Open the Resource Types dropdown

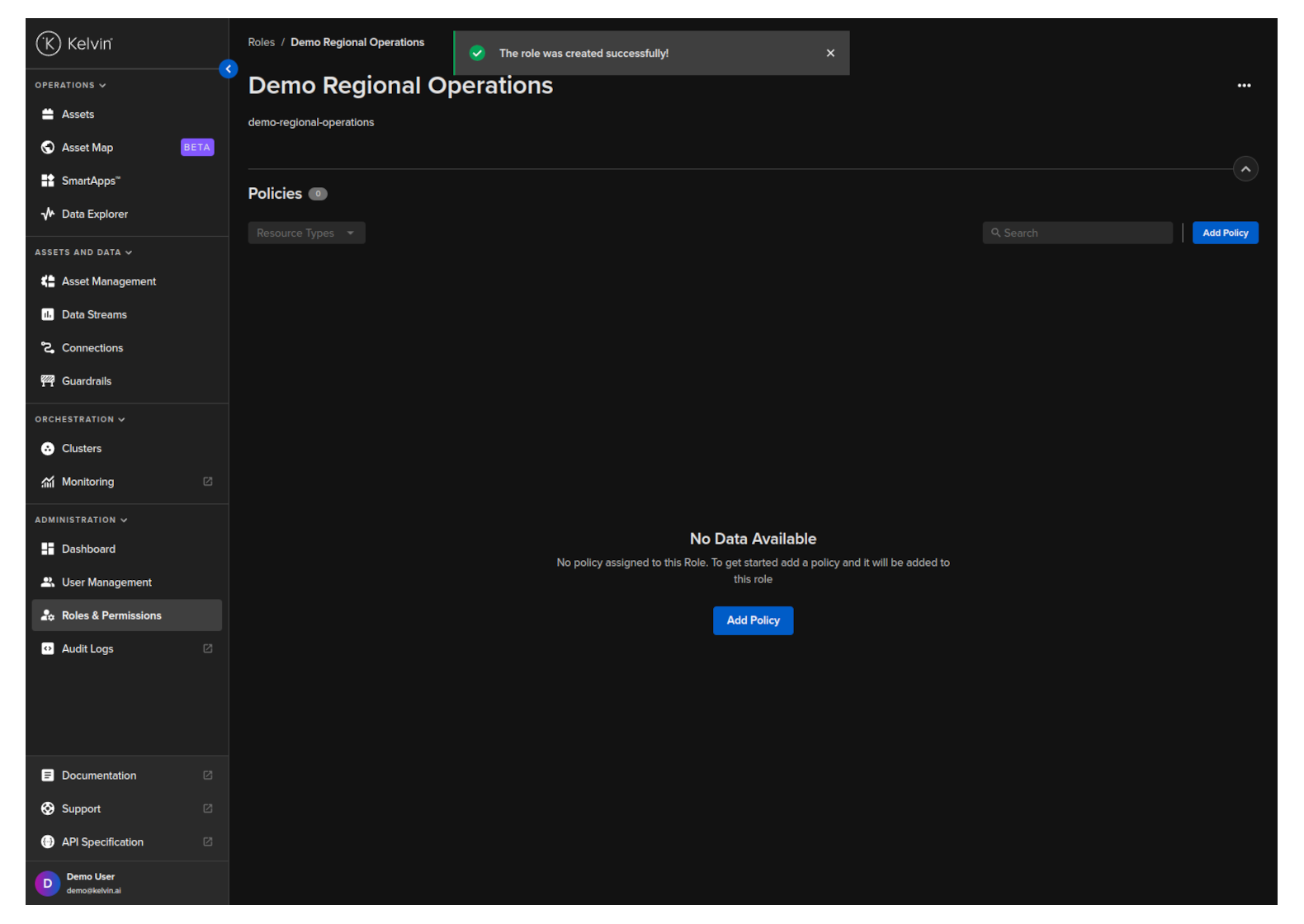point(306,233)
